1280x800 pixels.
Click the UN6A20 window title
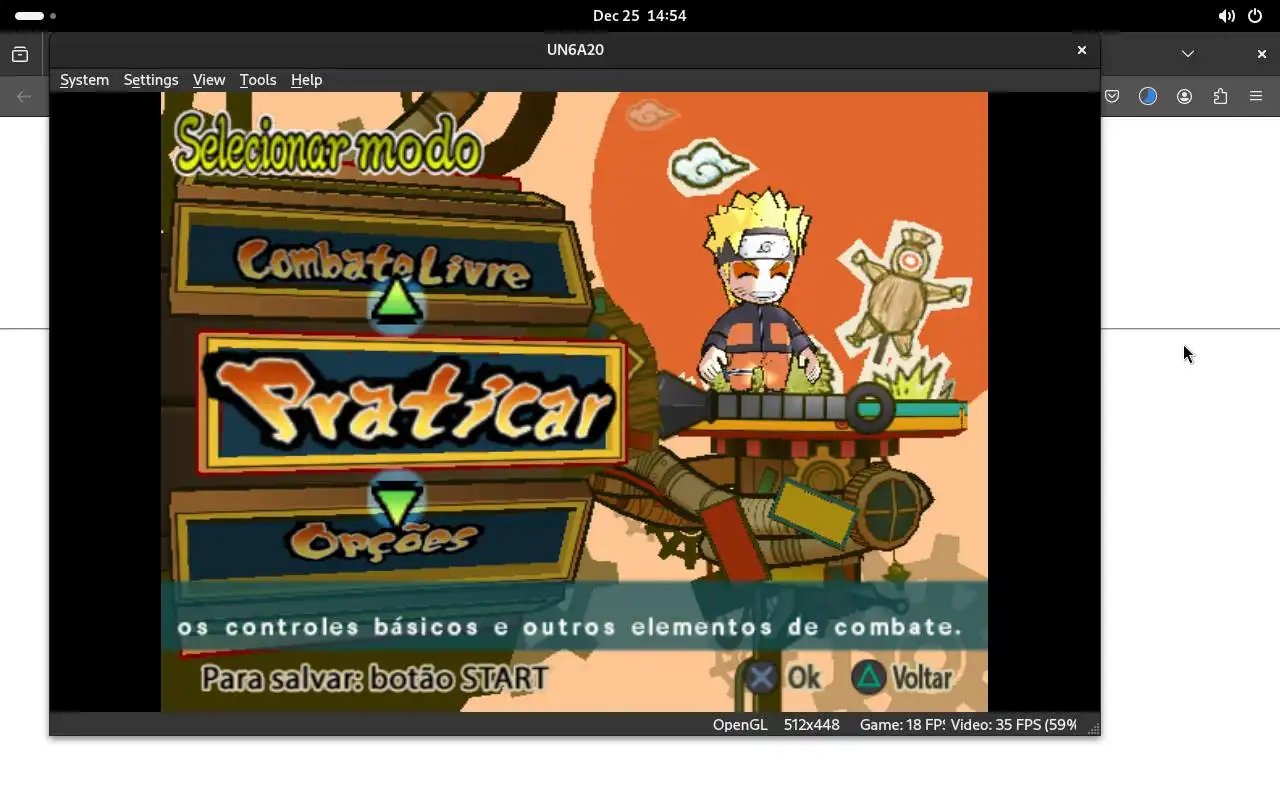coord(575,50)
